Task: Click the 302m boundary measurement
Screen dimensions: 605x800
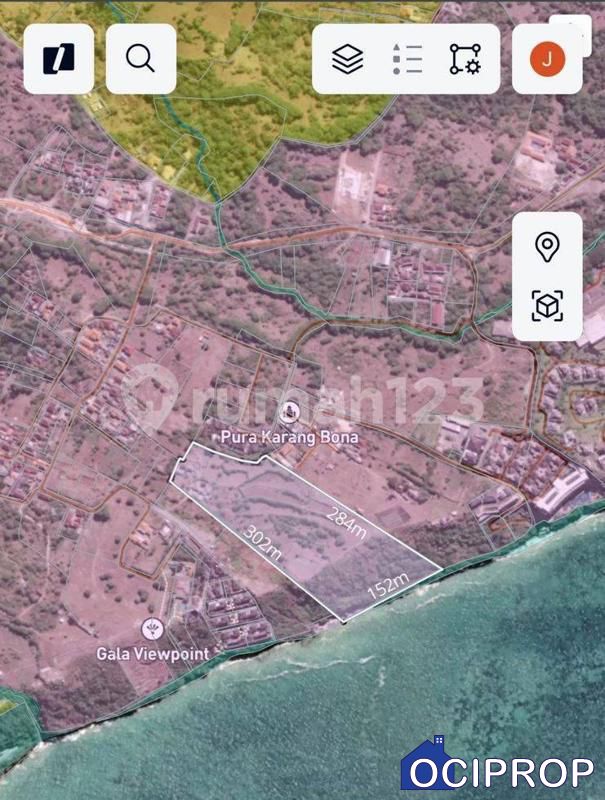Action: [x=263, y=543]
